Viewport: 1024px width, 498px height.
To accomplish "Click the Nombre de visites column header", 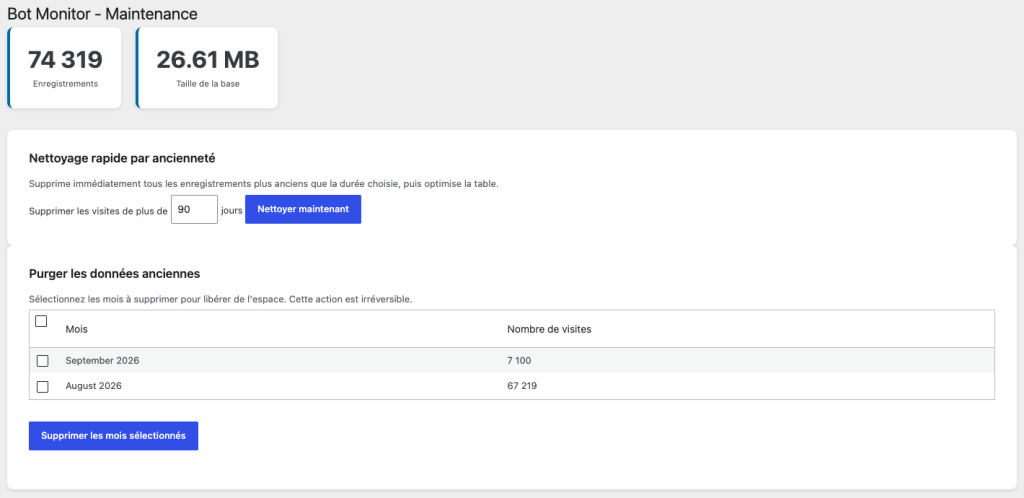I will tap(549, 330).
